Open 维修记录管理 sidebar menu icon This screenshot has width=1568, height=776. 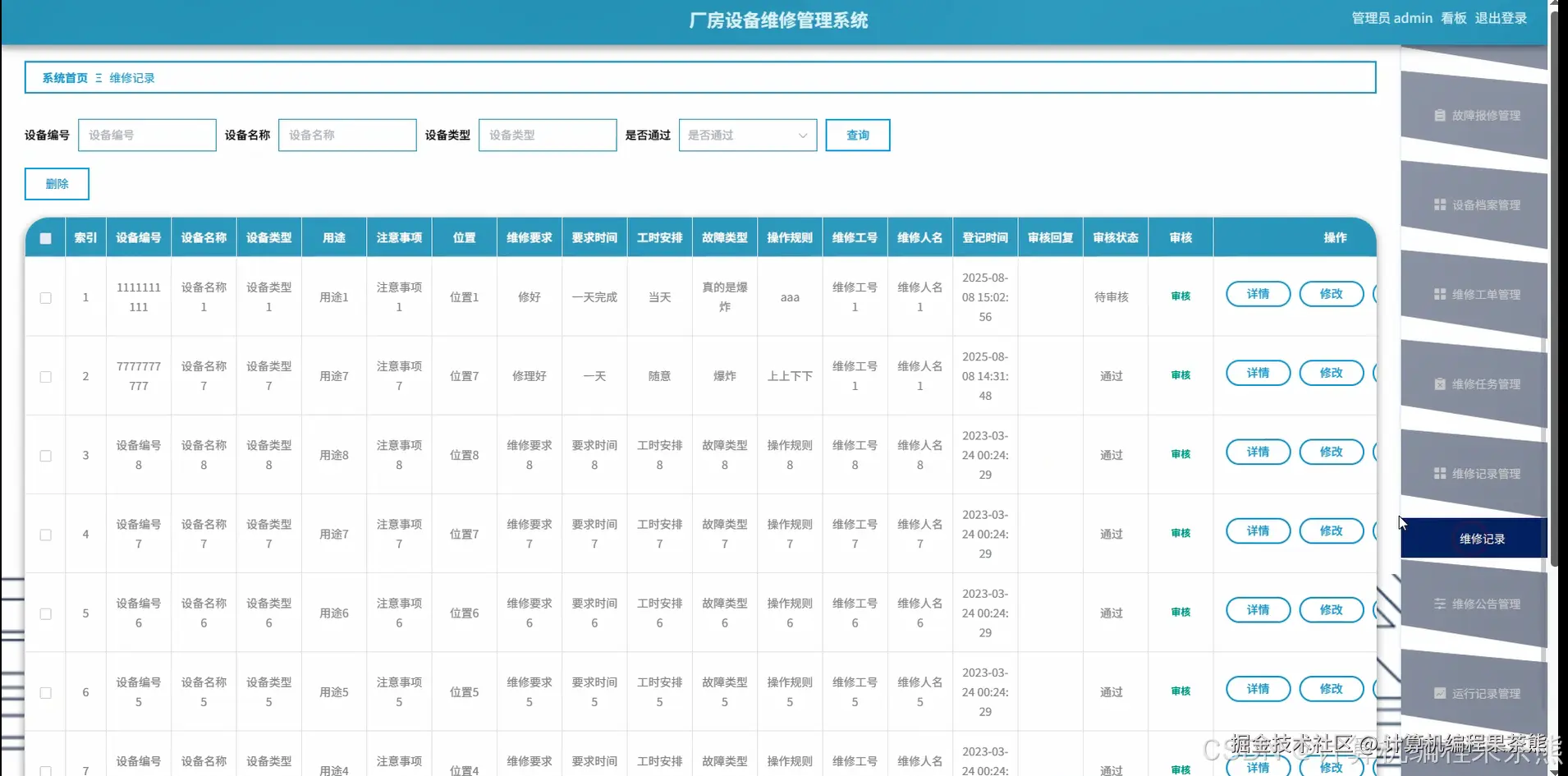click(x=1439, y=473)
